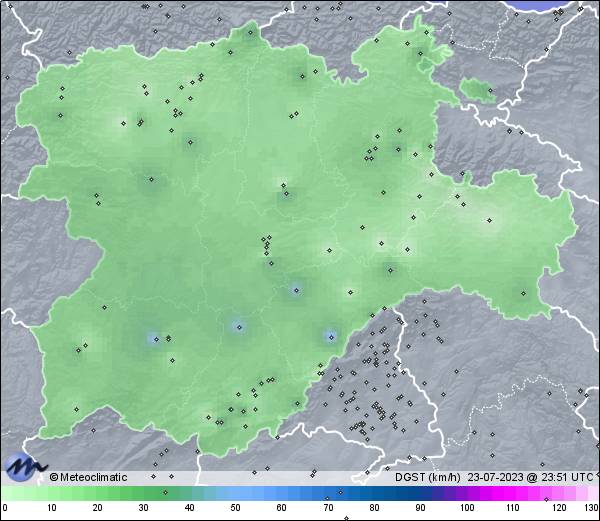The width and height of the screenshot is (600, 521).
Task: Click the scale label 110
Action: (513, 508)
